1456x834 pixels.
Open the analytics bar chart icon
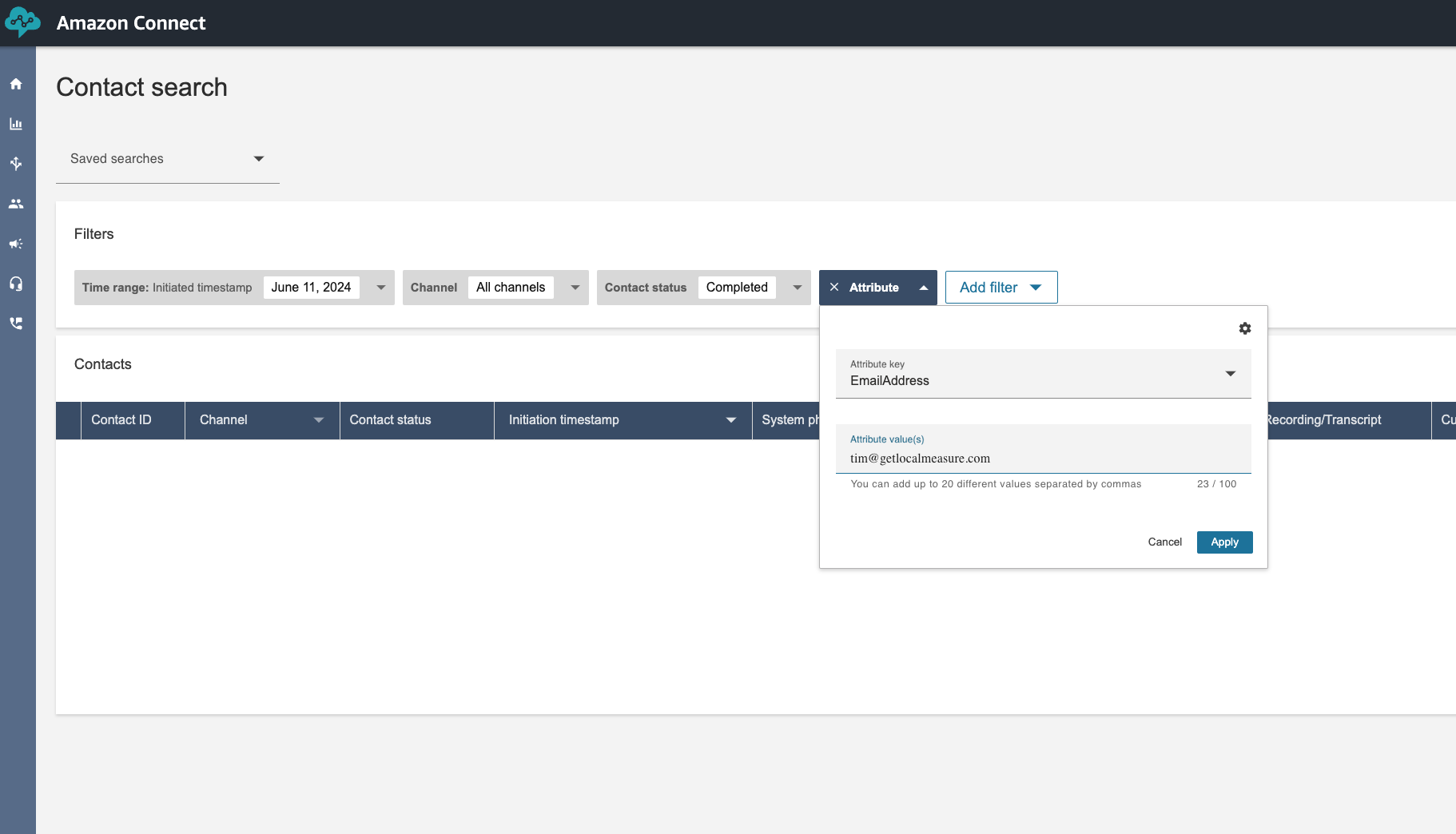tap(16, 124)
